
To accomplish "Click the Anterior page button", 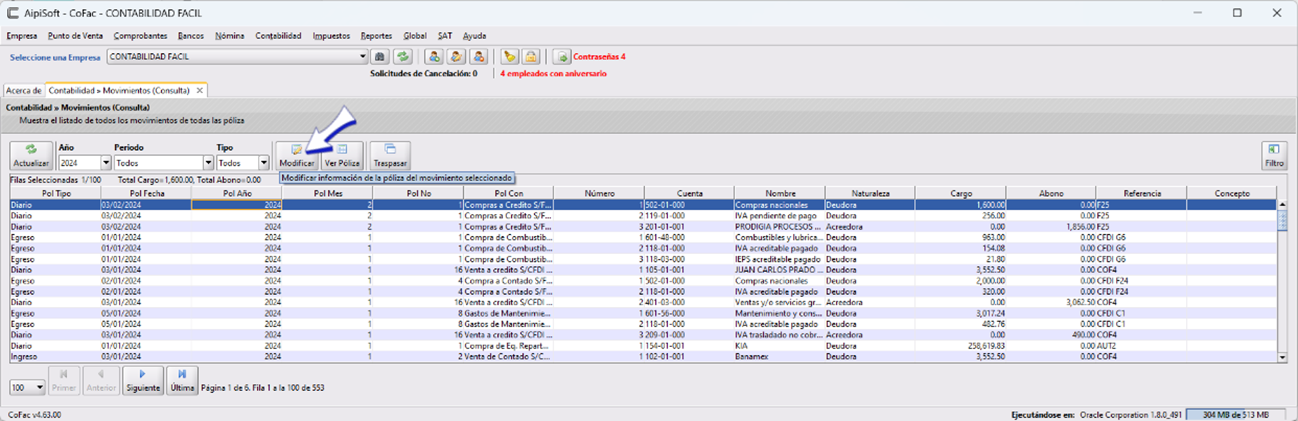I will click(x=101, y=380).
